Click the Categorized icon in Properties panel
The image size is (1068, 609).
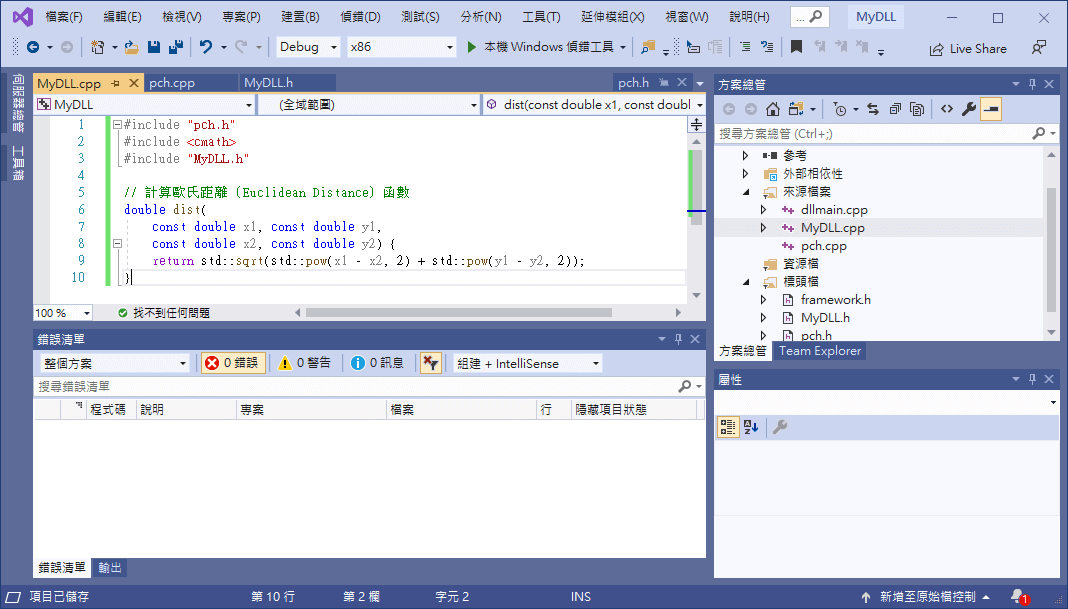point(728,427)
